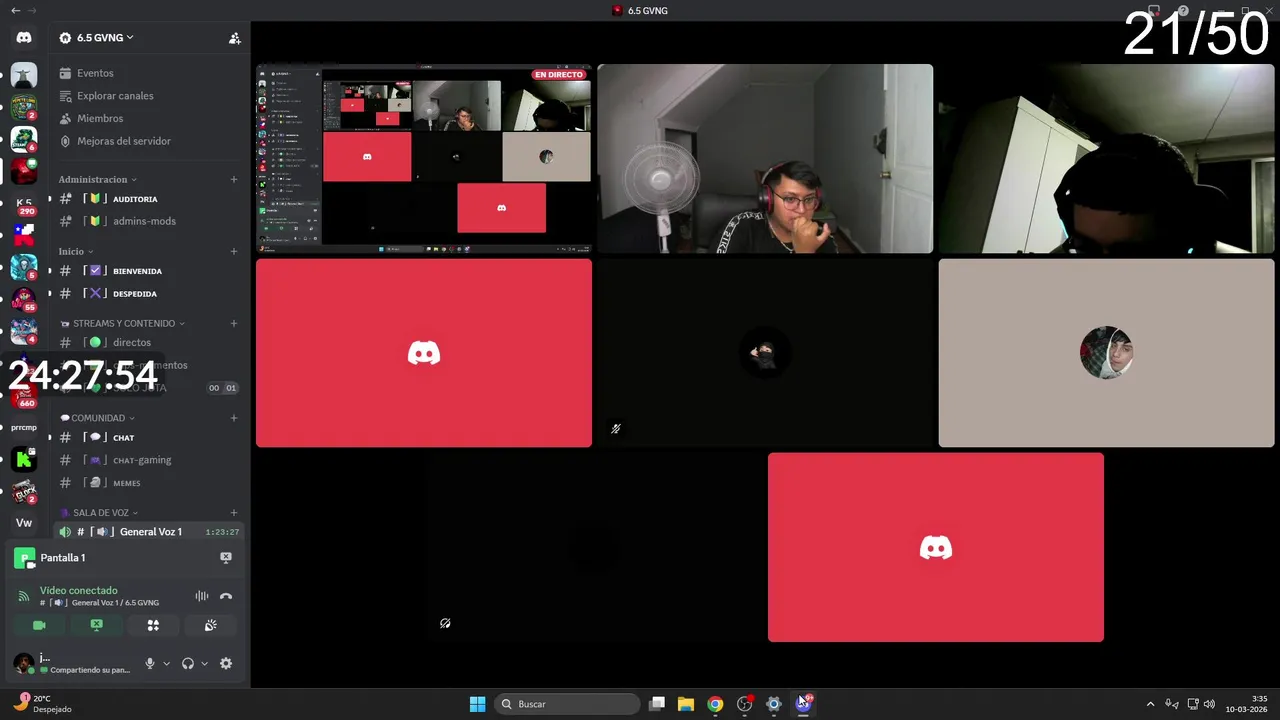Viewport: 1280px width, 720px height.
Task: Collapse the Administracion category
Action: (x=96, y=179)
